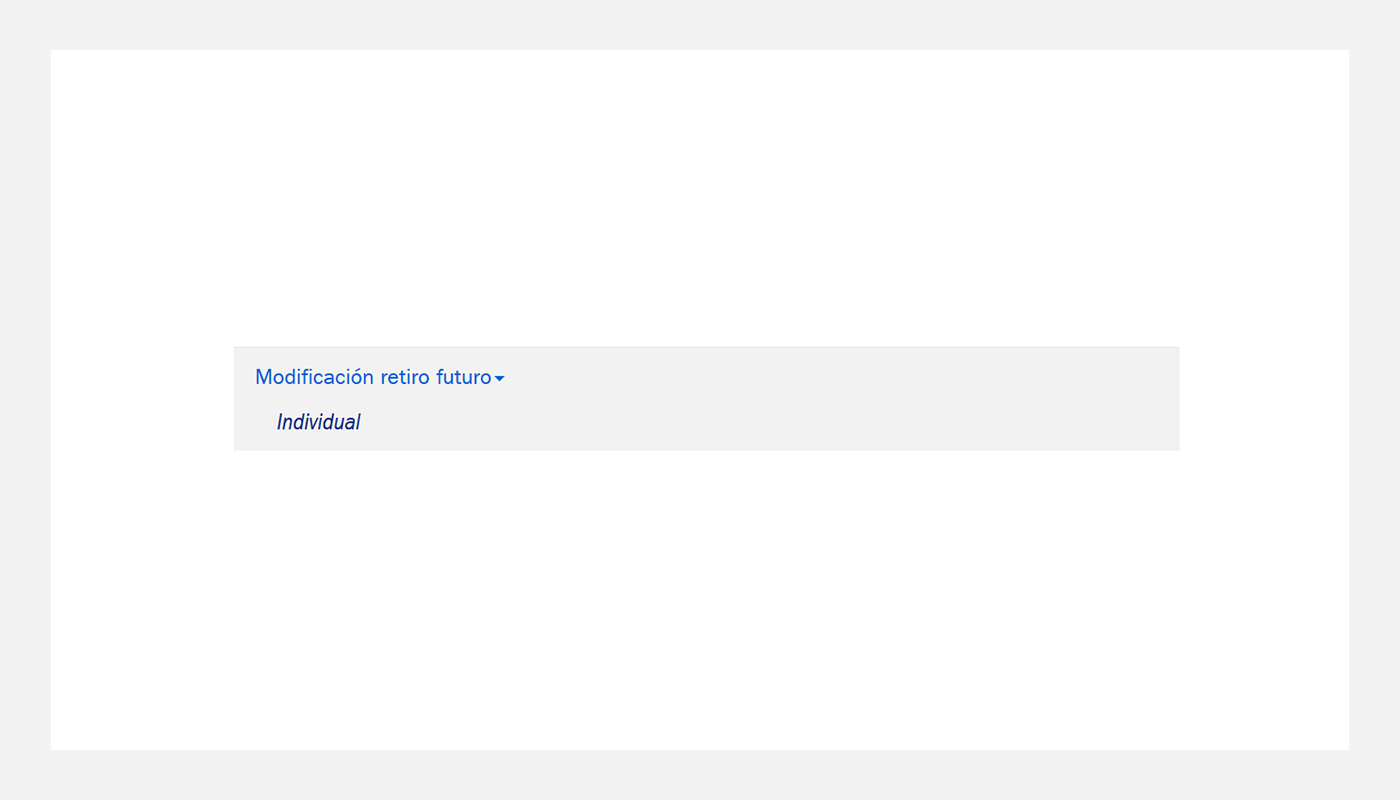Screen dimensions: 1400x800
Task: Click the italic Individual option
Action: (318, 422)
